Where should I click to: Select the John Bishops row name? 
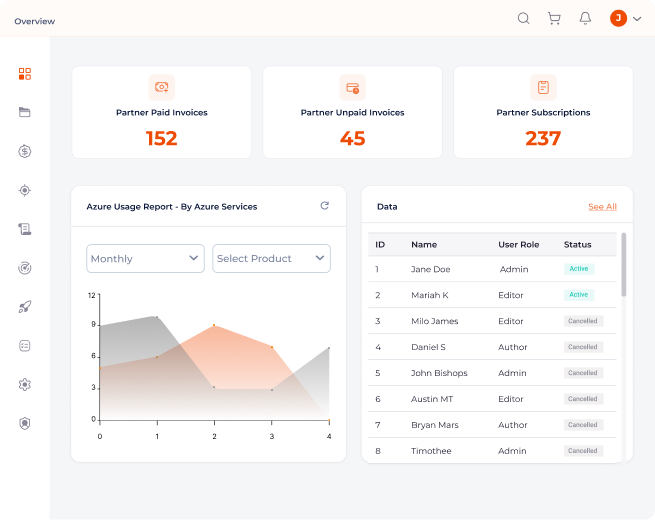pyautogui.click(x=439, y=373)
